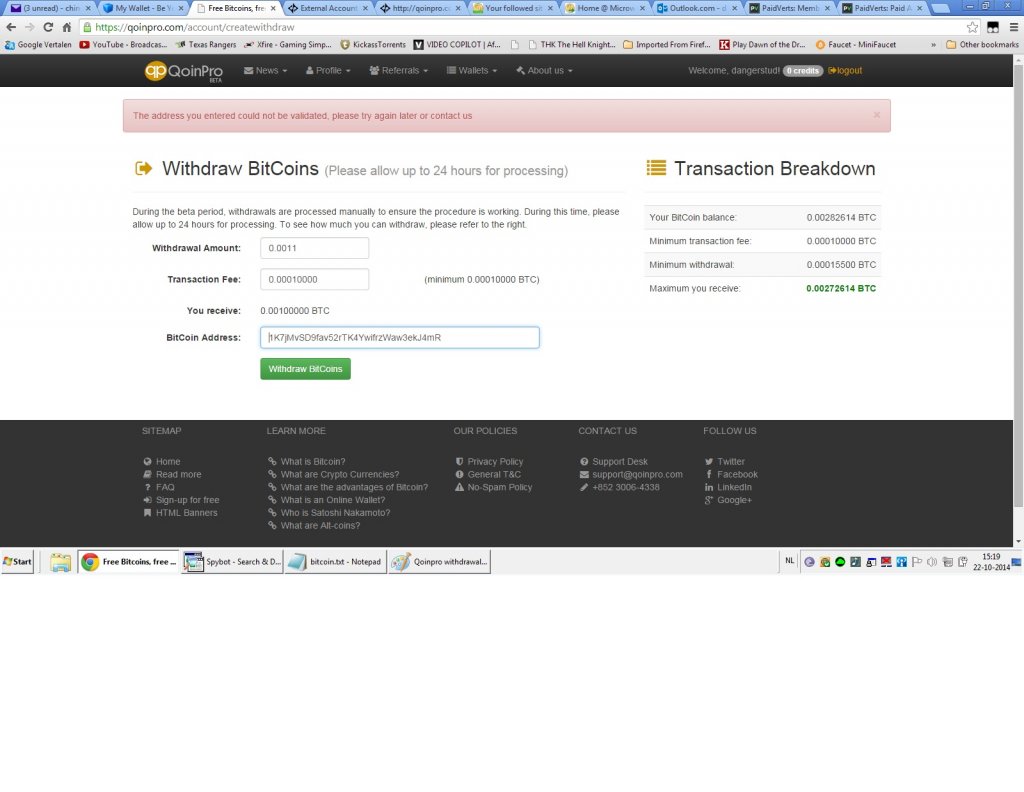This screenshot has width=1024, height=792.
Task: Click the Windows Start button
Action: pos(18,562)
